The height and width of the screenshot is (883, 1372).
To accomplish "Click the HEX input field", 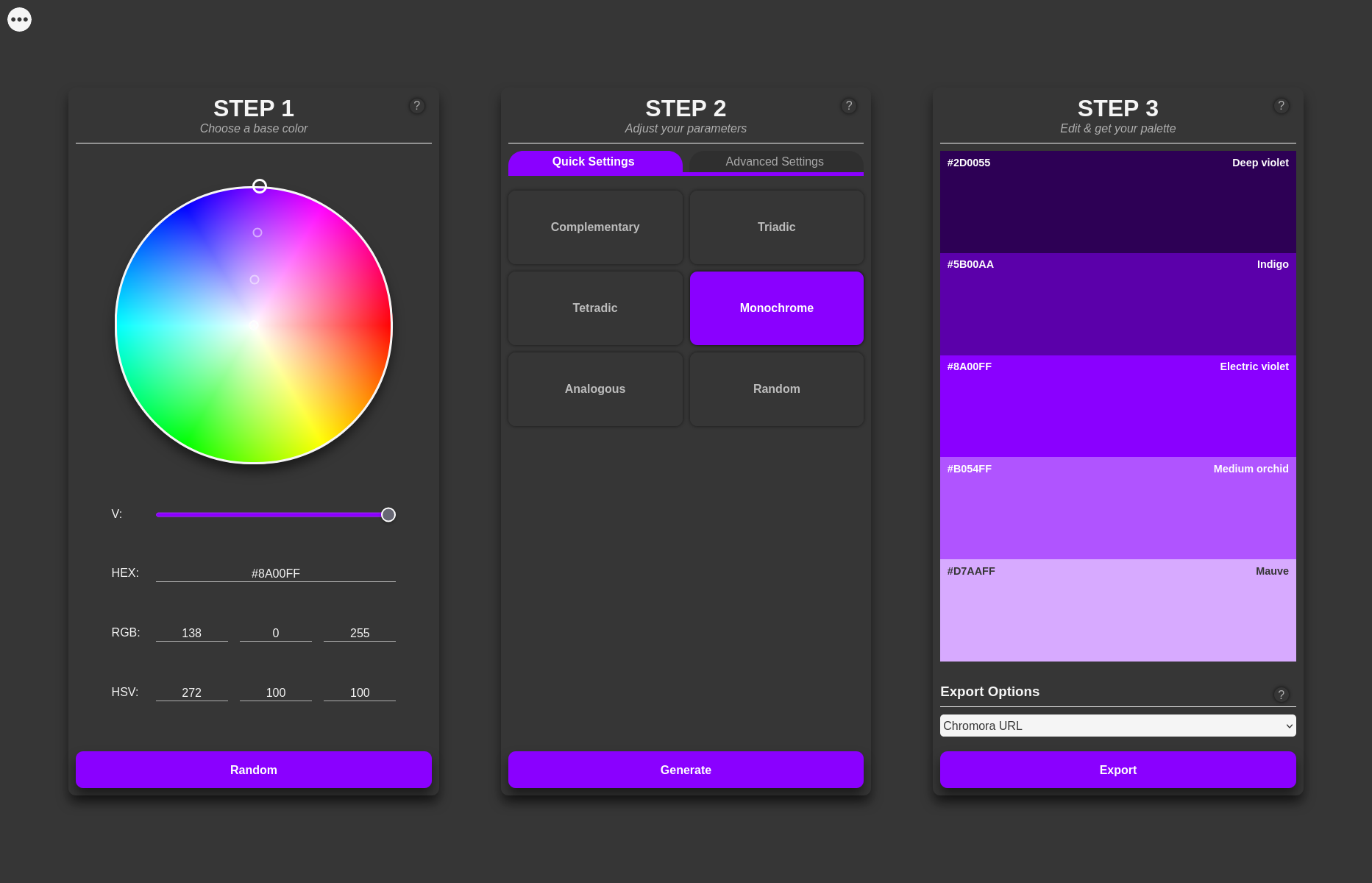I will (x=276, y=573).
